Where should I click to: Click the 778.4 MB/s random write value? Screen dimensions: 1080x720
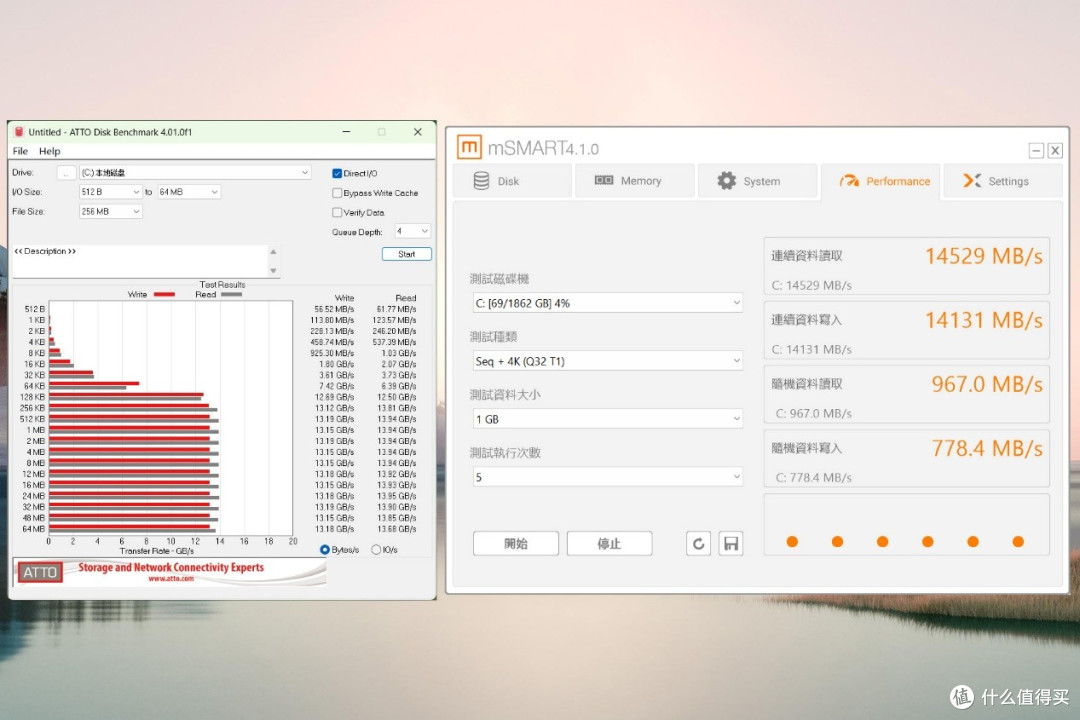(x=987, y=449)
